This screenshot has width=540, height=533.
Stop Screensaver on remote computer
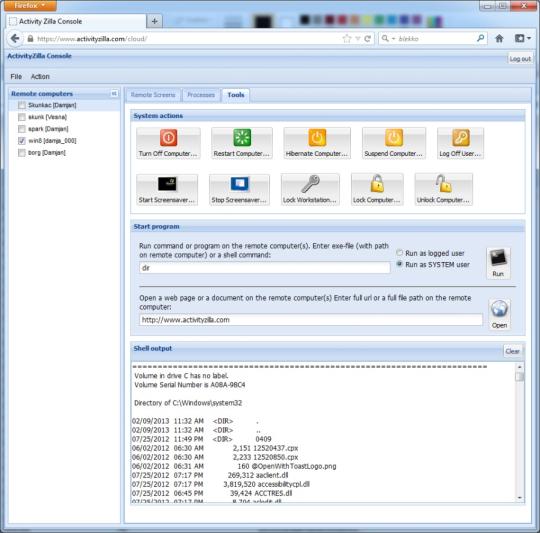pyautogui.click(x=239, y=190)
